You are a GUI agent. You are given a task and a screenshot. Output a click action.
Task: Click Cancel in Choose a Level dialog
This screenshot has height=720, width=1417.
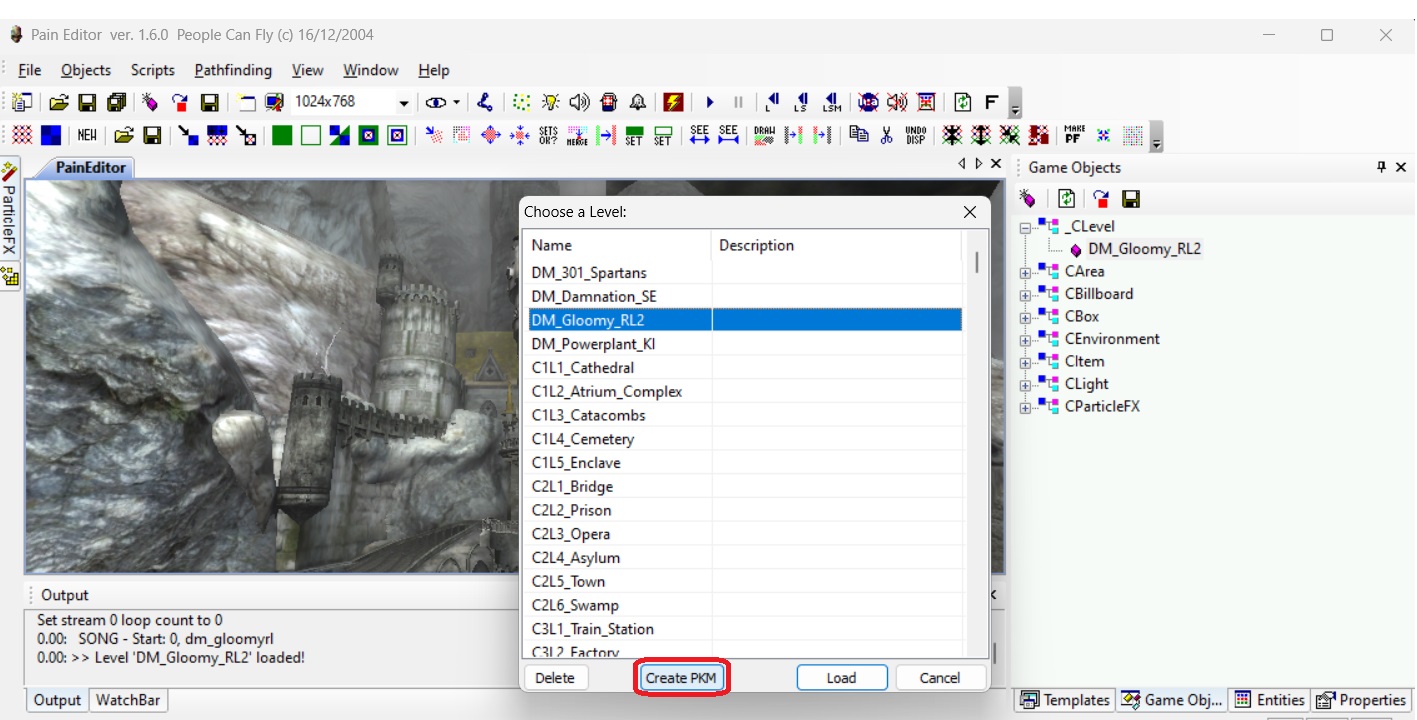[940, 678]
